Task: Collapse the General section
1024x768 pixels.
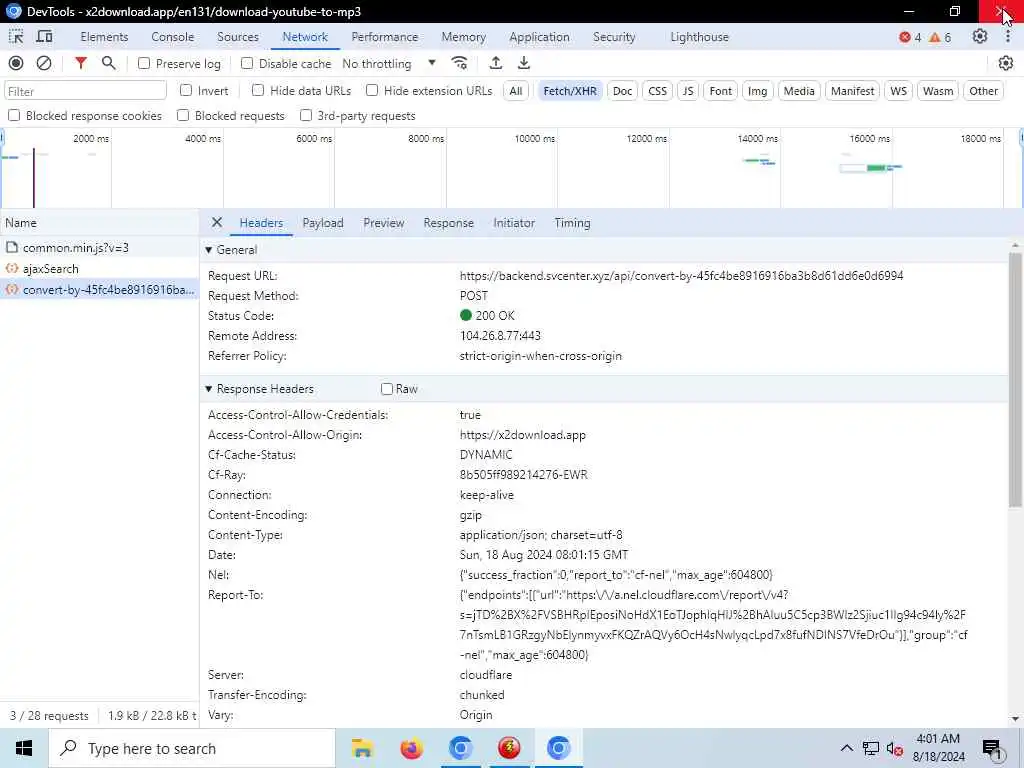Action: pos(208,250)
